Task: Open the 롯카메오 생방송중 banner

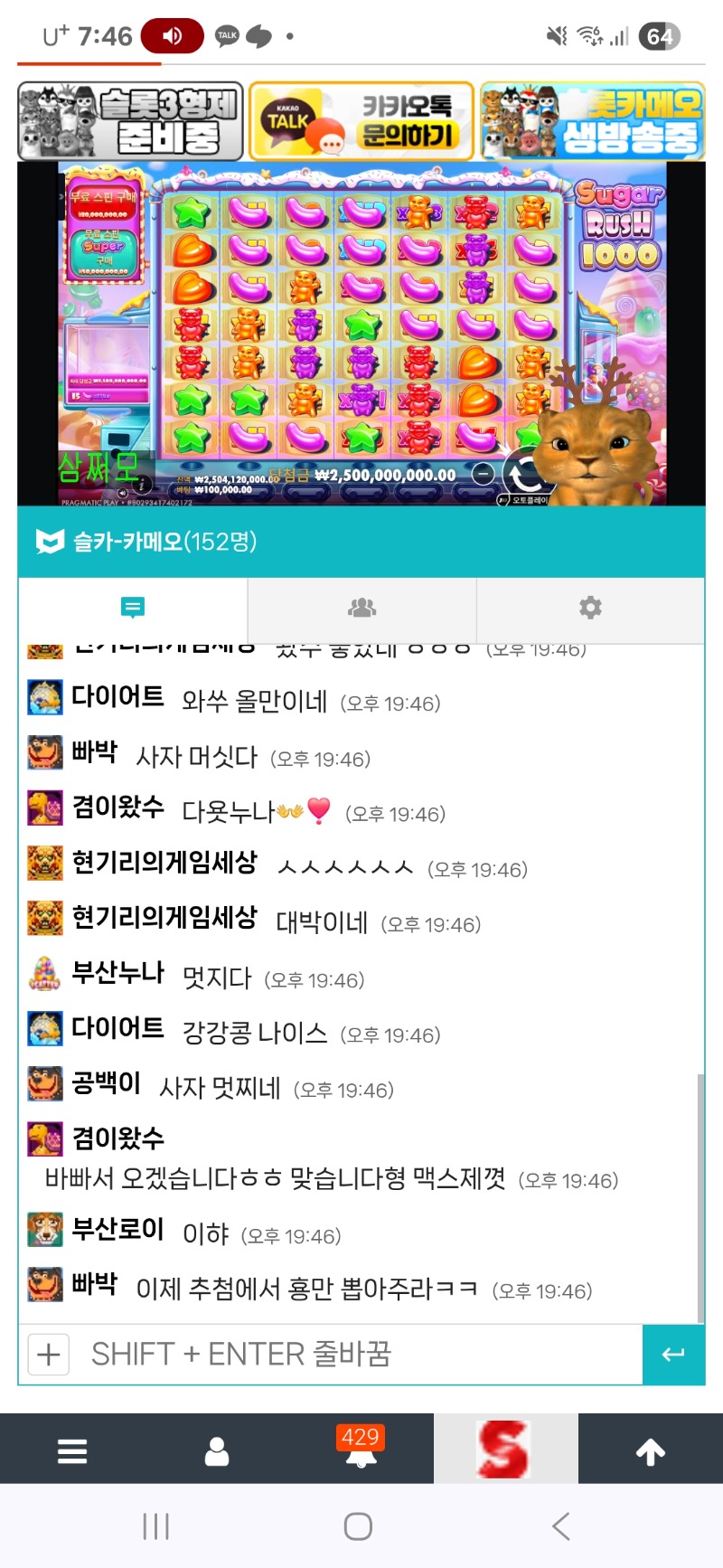Action: 593,121
